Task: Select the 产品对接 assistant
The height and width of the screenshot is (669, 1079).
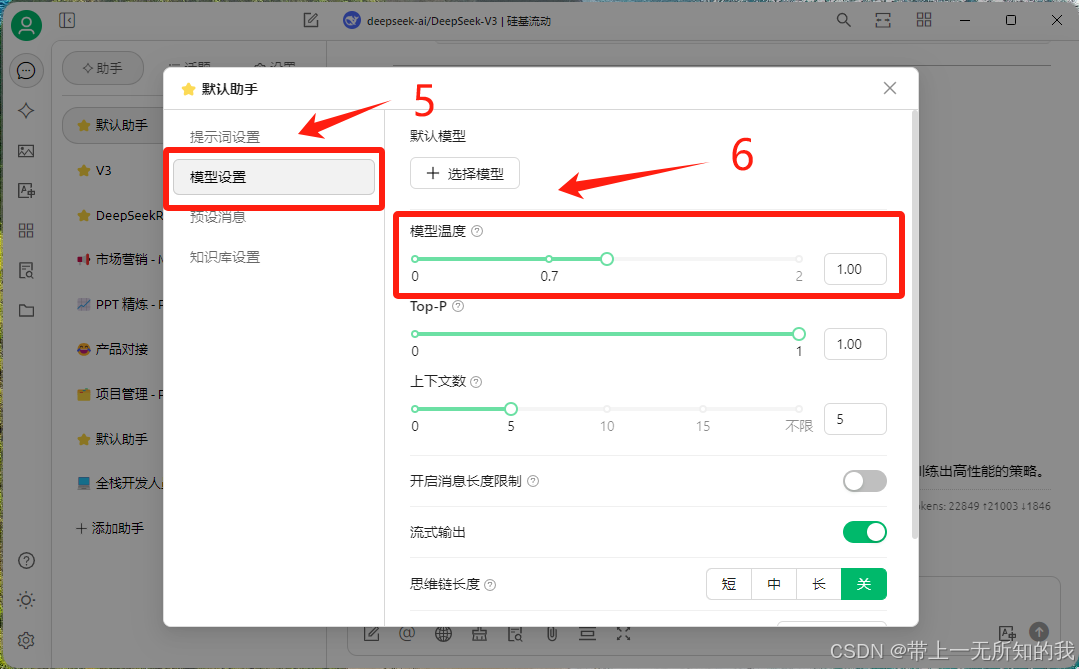Action: [x=114, y=349]
